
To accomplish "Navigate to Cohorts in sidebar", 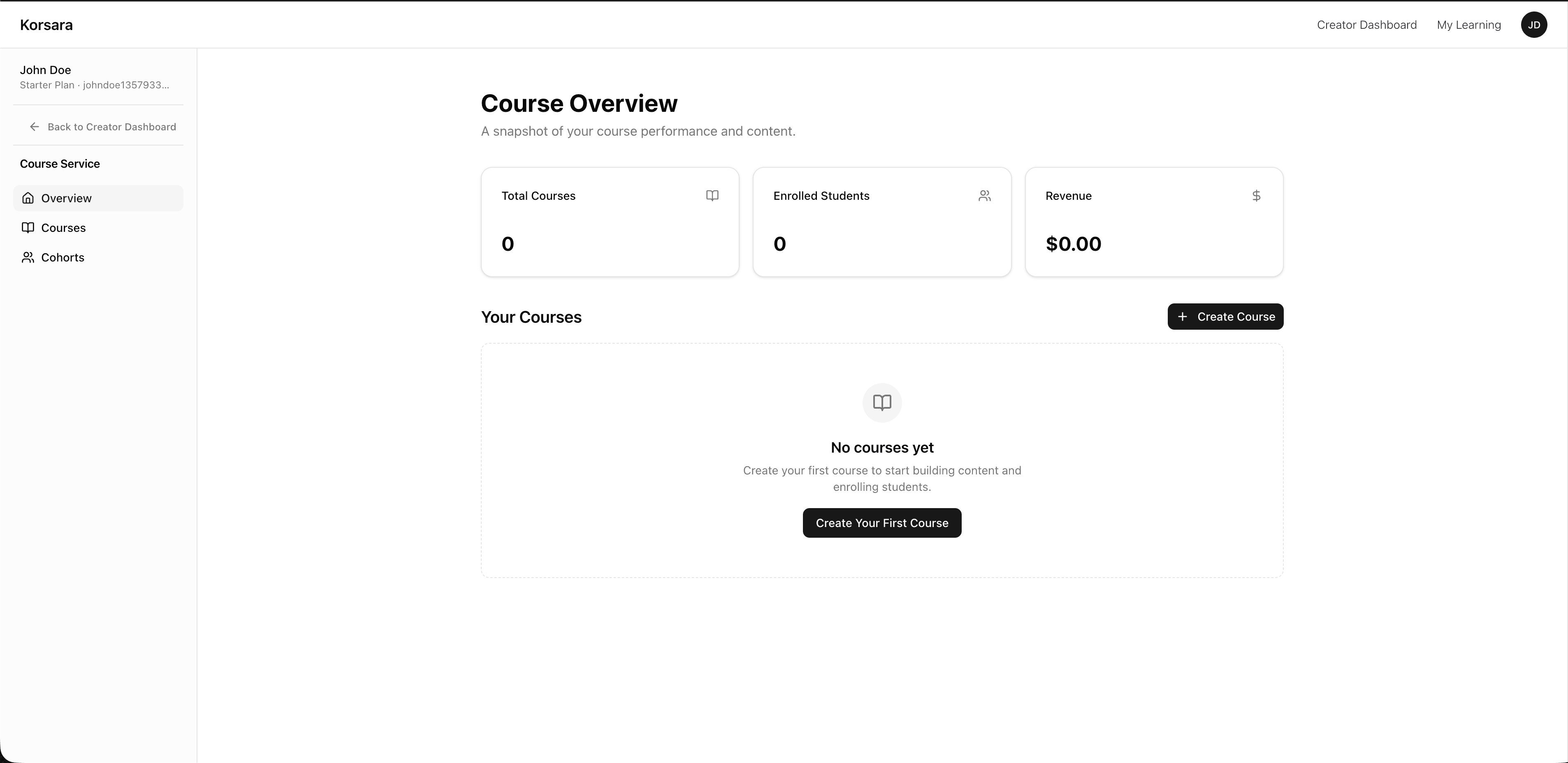I will point(62,257).
